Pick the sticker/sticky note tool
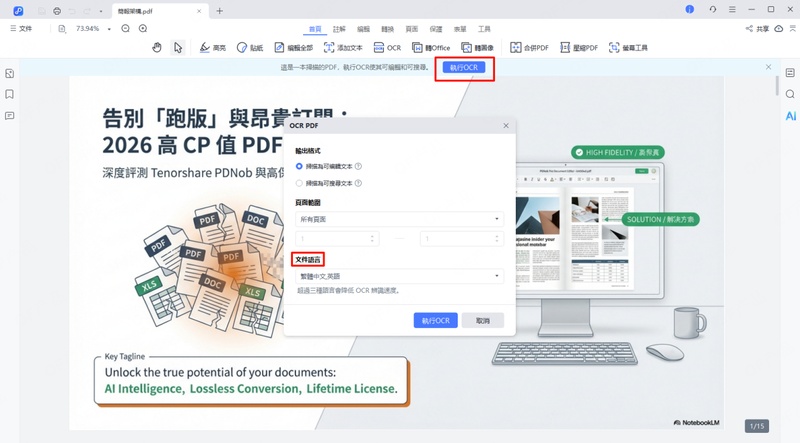 click(x=250, y=47)
